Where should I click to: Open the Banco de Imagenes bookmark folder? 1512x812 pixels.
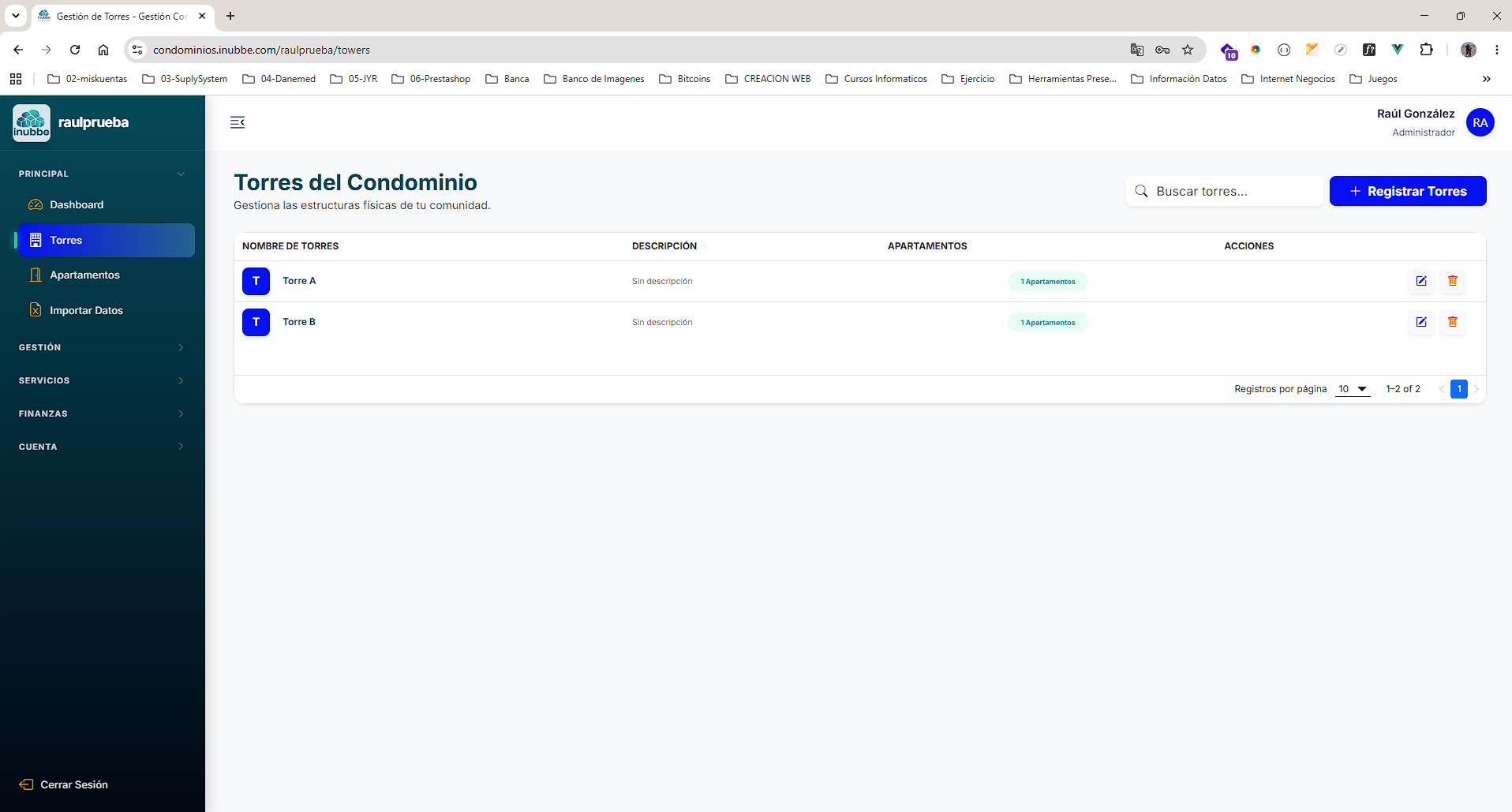click(594, 79)
